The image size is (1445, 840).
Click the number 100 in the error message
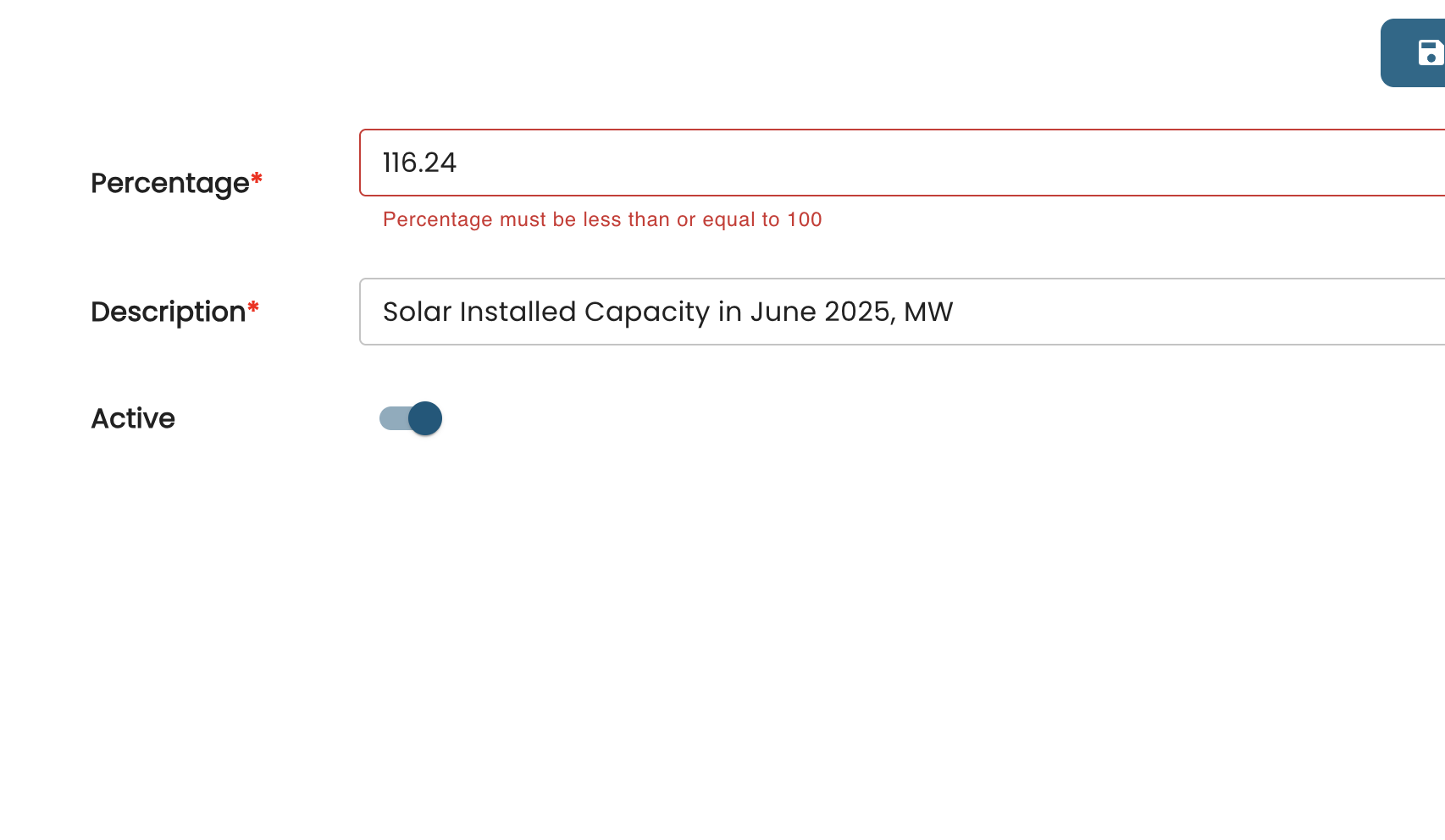805,219
